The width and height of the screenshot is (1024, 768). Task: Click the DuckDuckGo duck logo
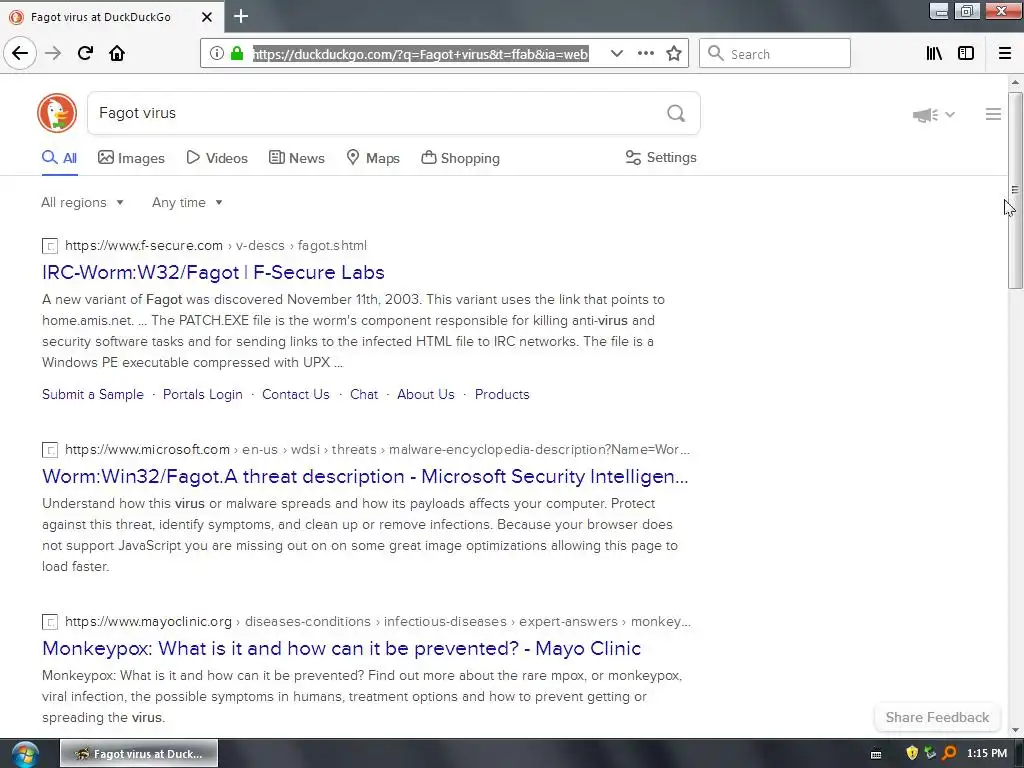57,113
